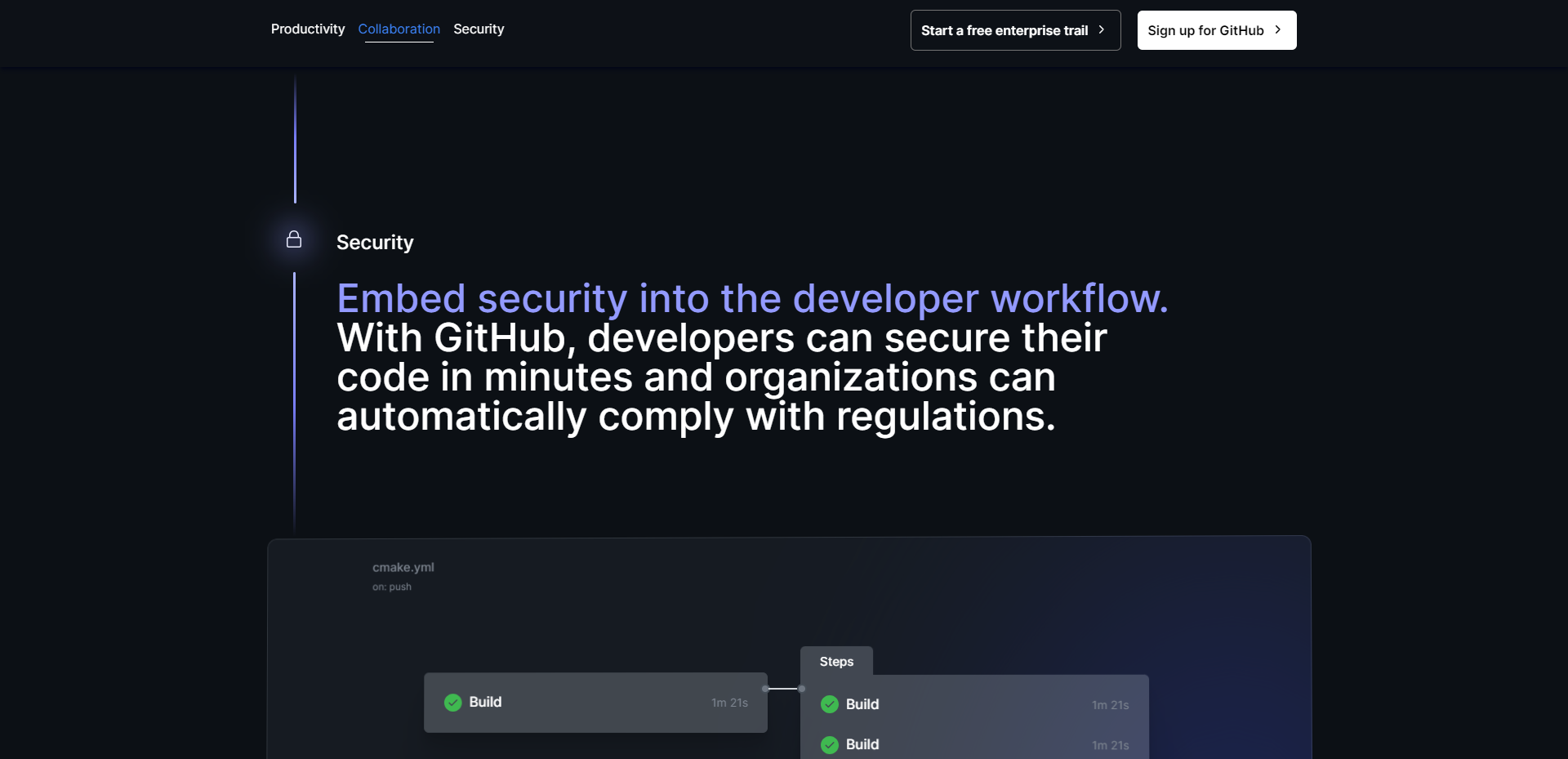Click the lock icon beside Security heading
1568x759 pixels.
[294, 239]
